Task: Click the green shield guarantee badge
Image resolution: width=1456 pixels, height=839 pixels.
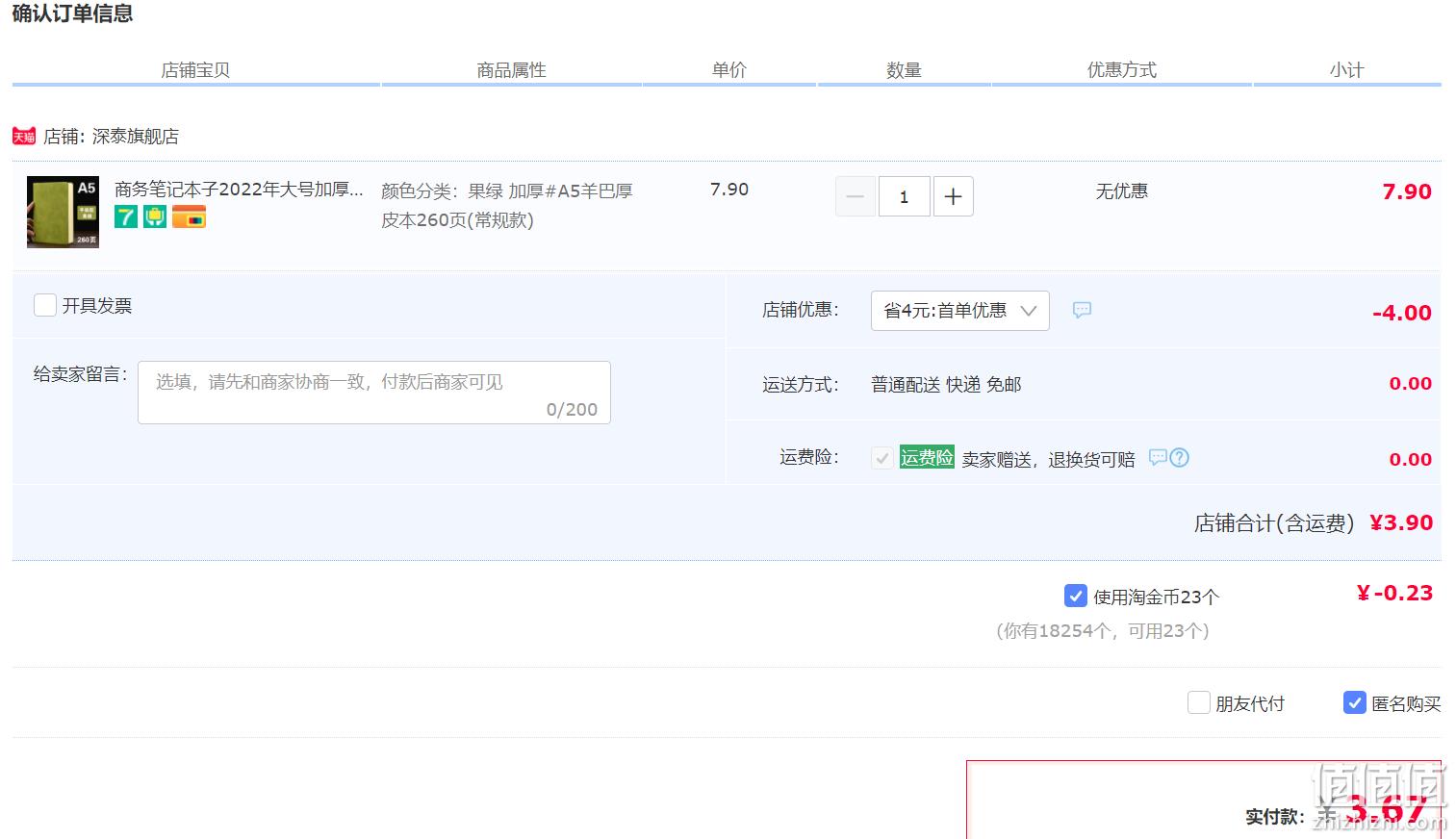Action: click(x=155, y=217)
